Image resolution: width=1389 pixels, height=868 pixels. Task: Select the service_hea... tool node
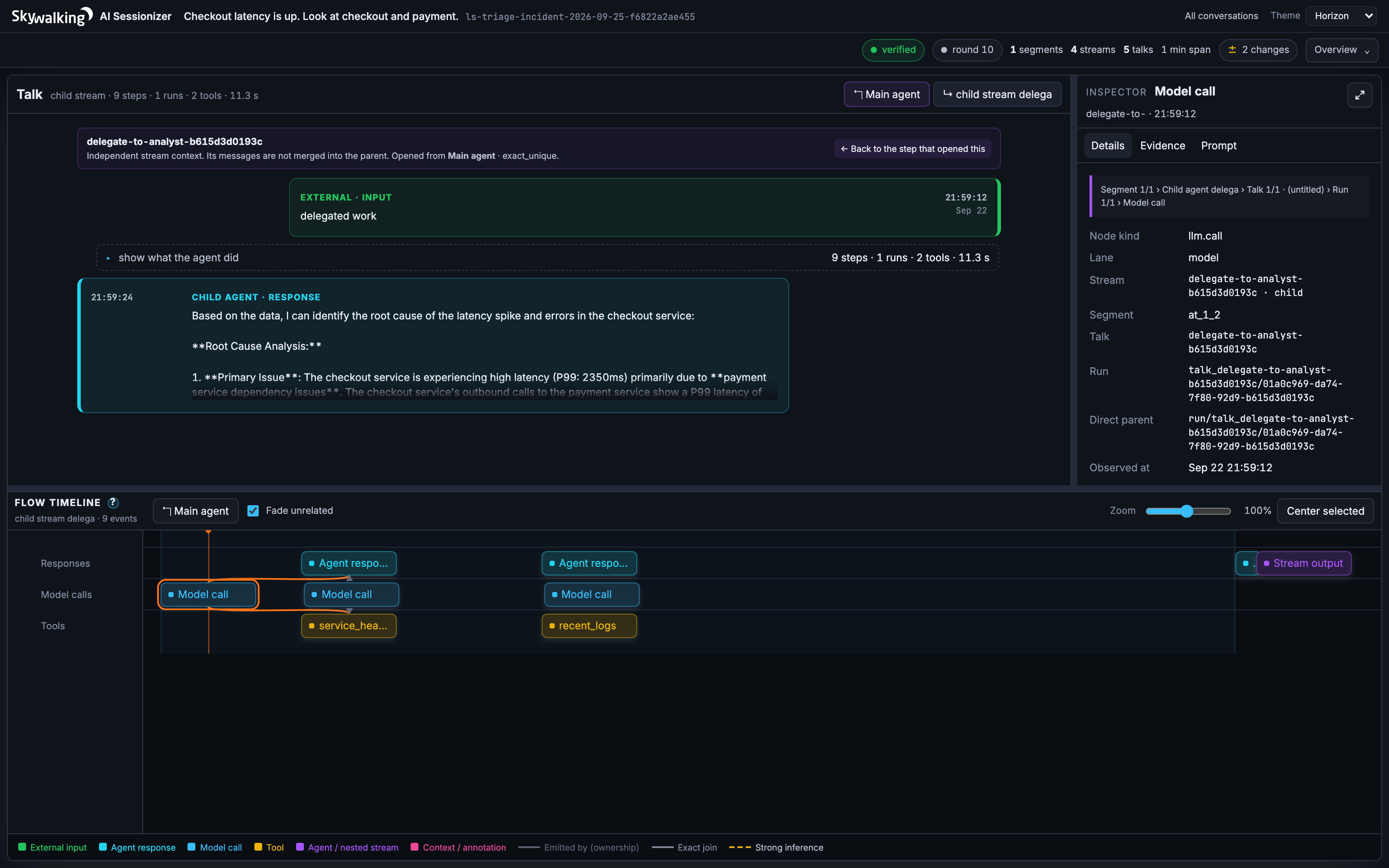pos(349,626)
